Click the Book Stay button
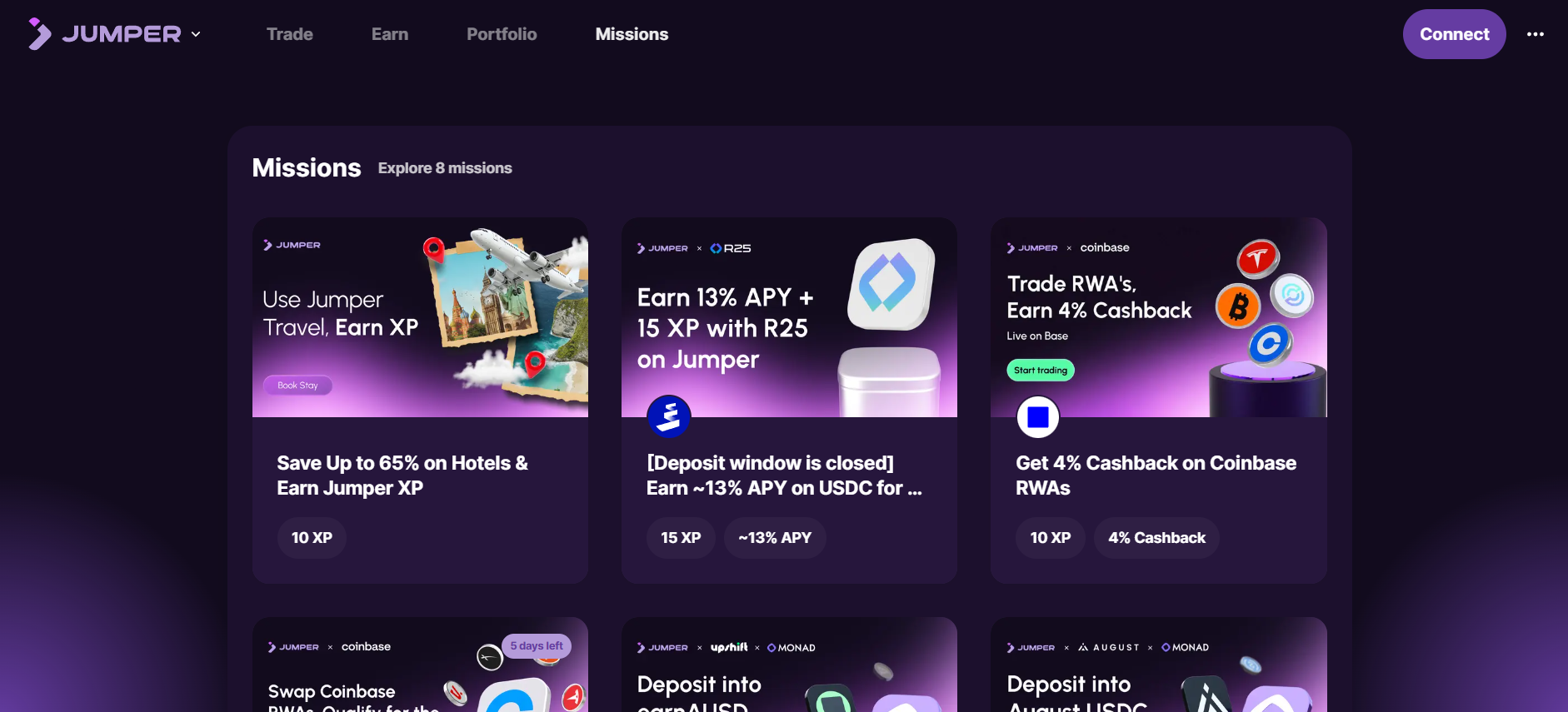 297,386
